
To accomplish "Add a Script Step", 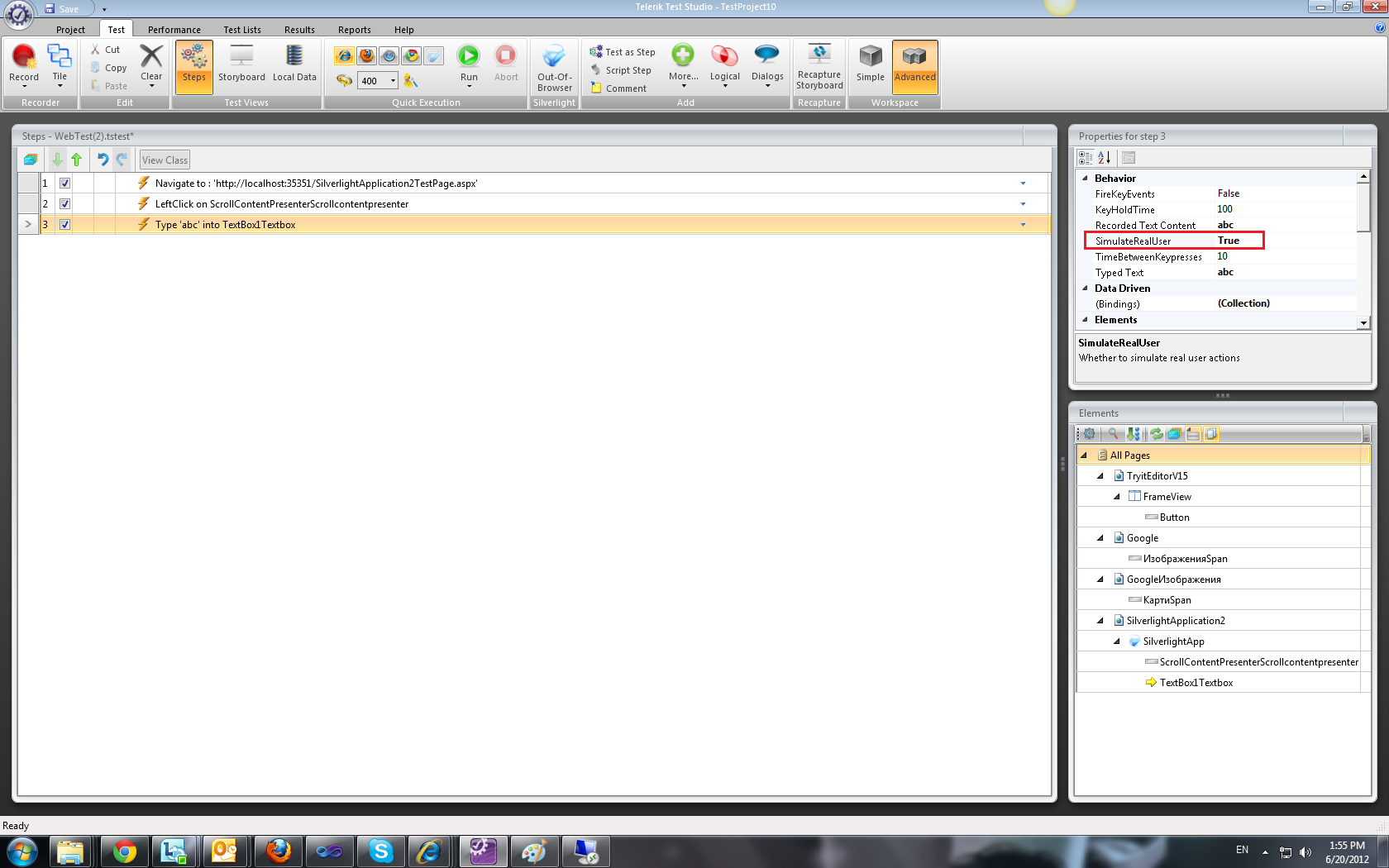I will [x=621, y=70].
